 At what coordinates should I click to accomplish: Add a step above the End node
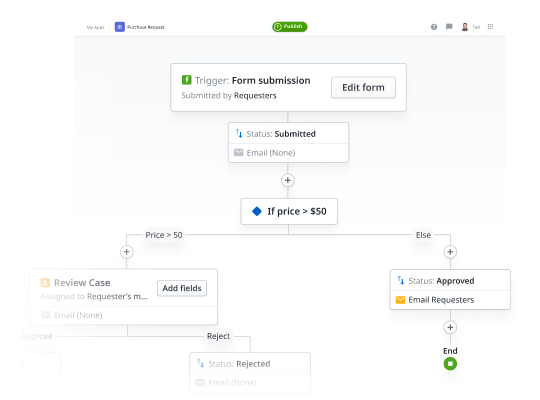click(x=450, y=327)
